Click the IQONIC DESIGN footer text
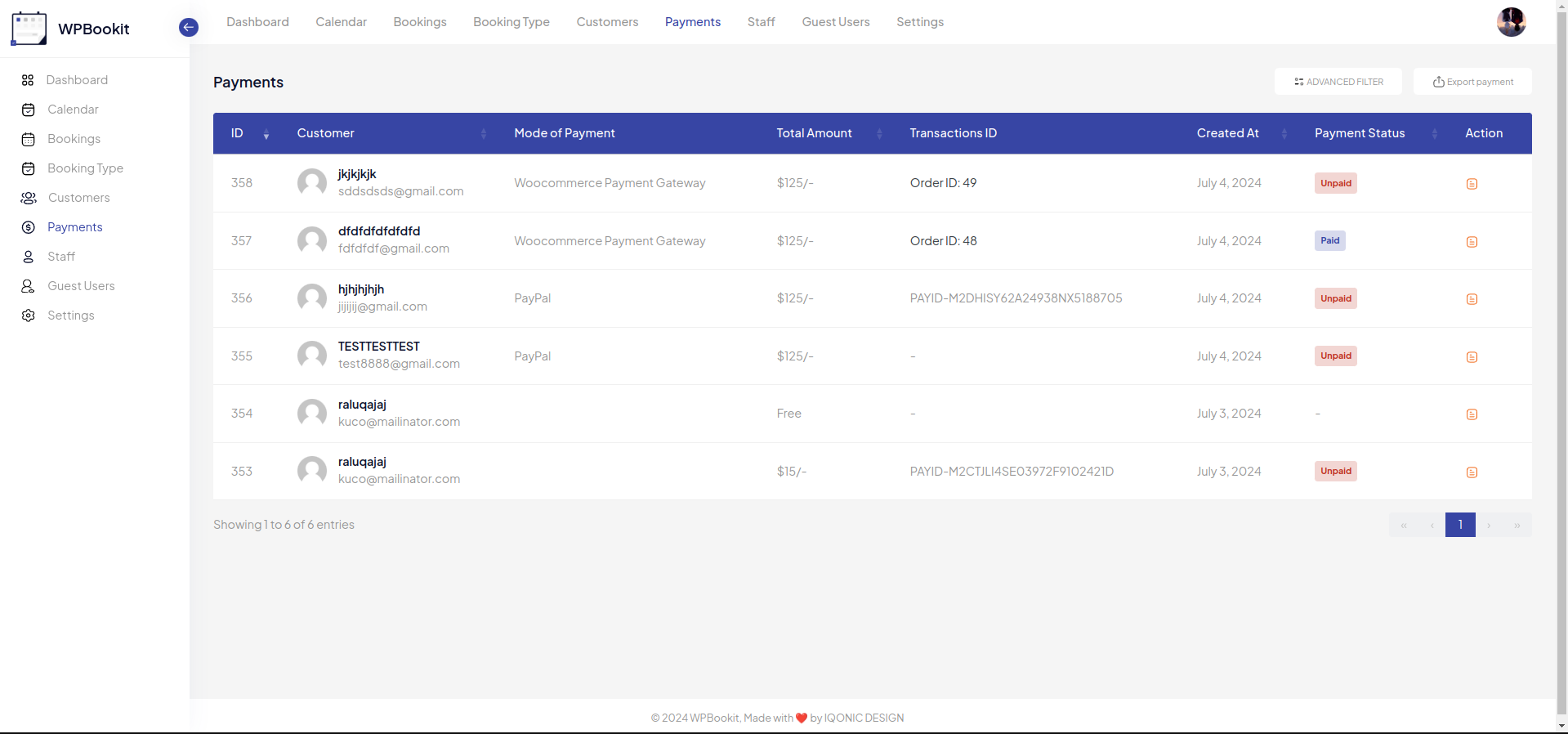Image resolution: width=1568 pixels, height=734 pixels. 864,718
